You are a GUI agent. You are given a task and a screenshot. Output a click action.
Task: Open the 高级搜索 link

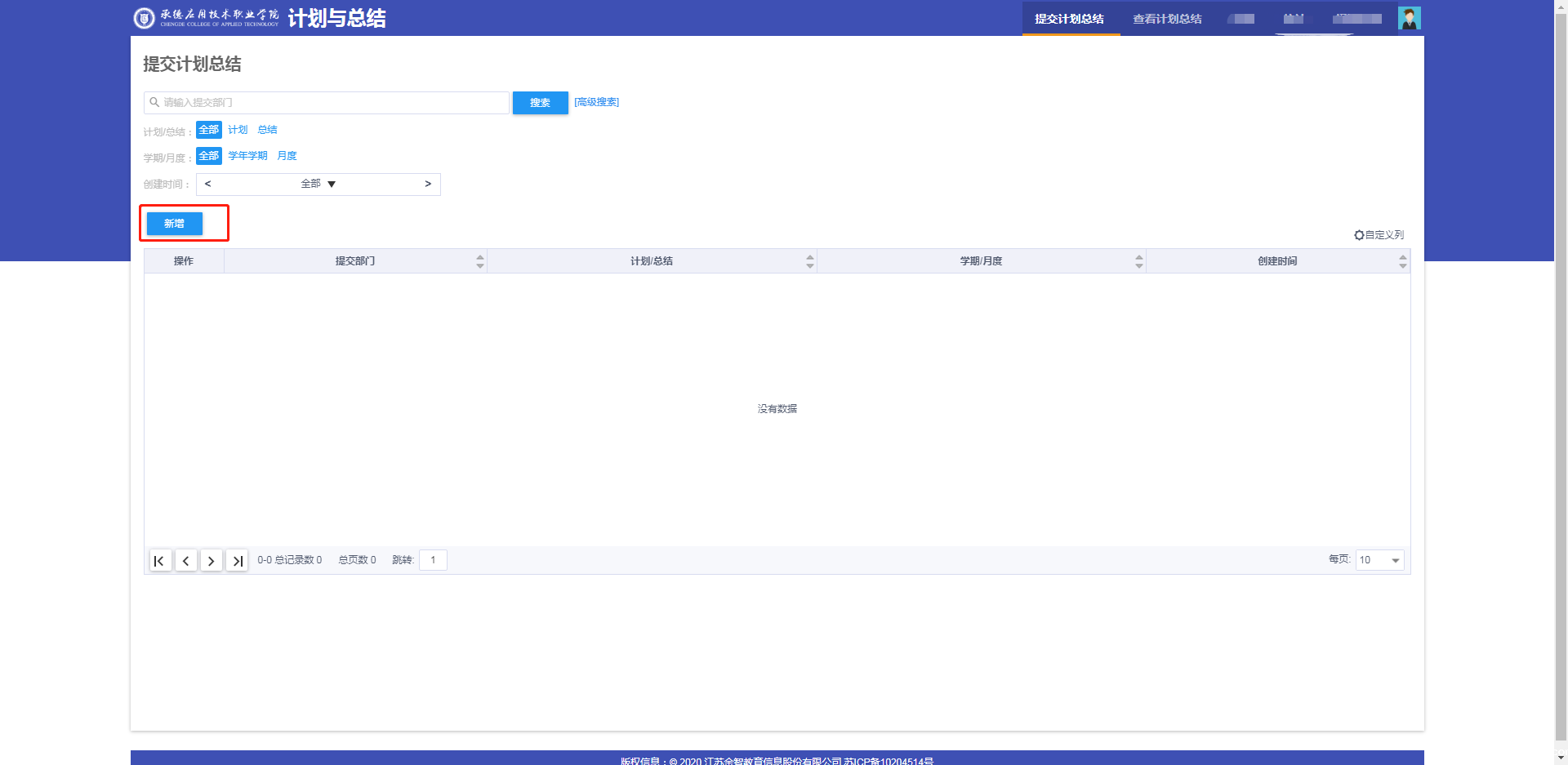[596, 102]
